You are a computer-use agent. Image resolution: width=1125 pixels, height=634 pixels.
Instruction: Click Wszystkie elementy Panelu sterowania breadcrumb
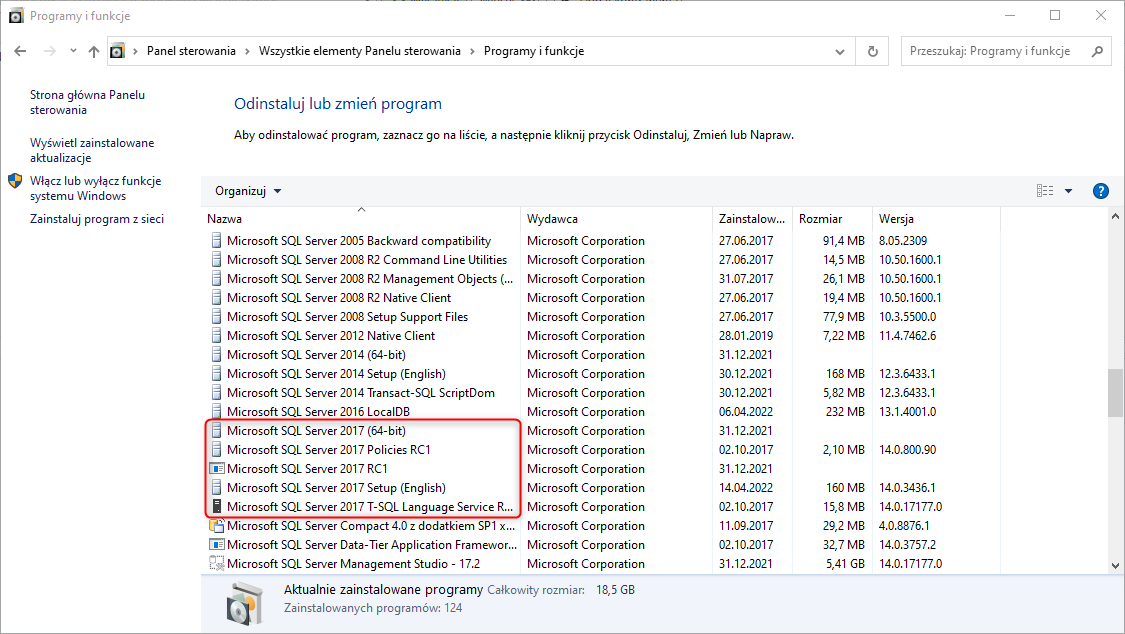[x=359, y=51]
